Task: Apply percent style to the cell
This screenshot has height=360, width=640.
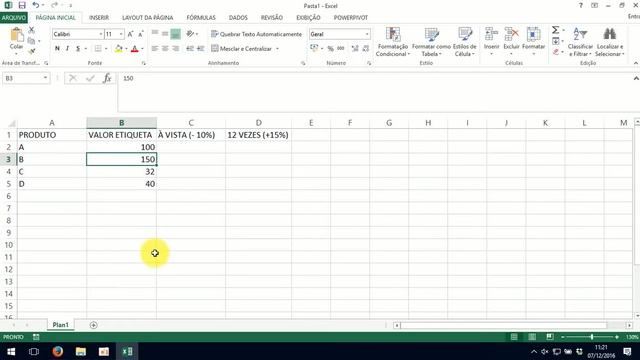Action: click(x=330, y=49)
